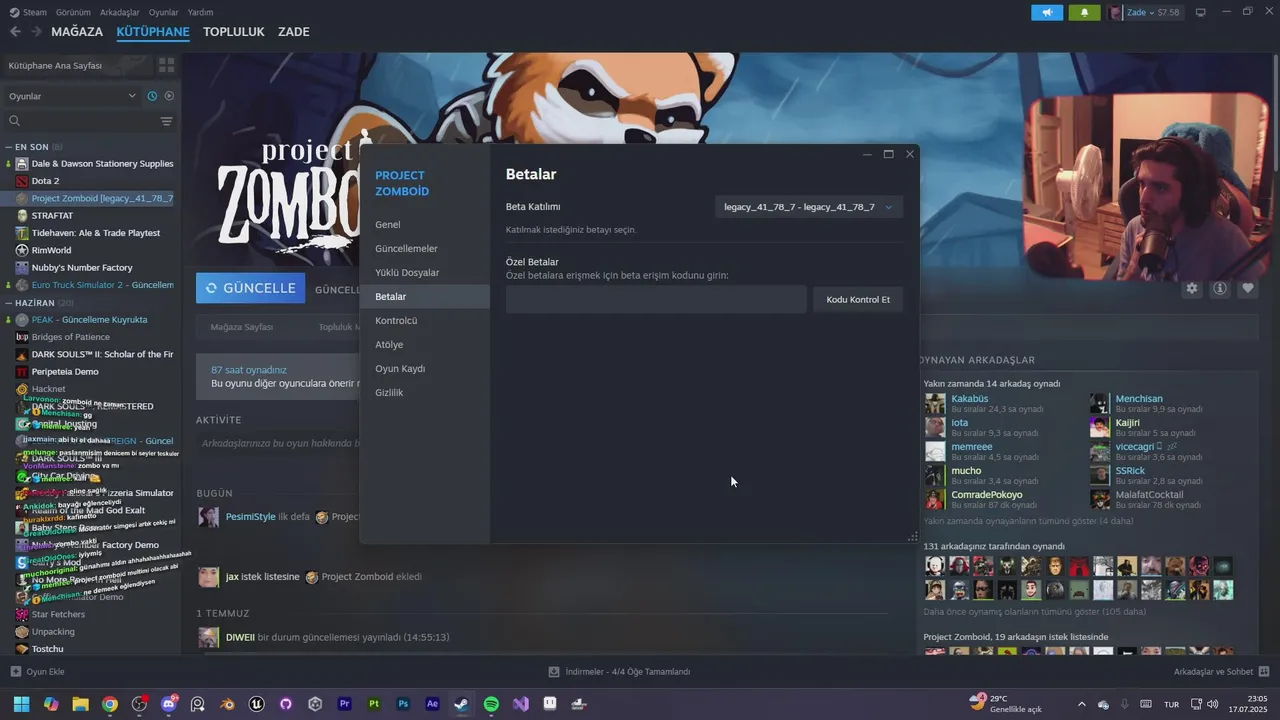Viewport: 1280px width, 720px height.
Task: Go forward with the right arrow
Action: [37, 32]
